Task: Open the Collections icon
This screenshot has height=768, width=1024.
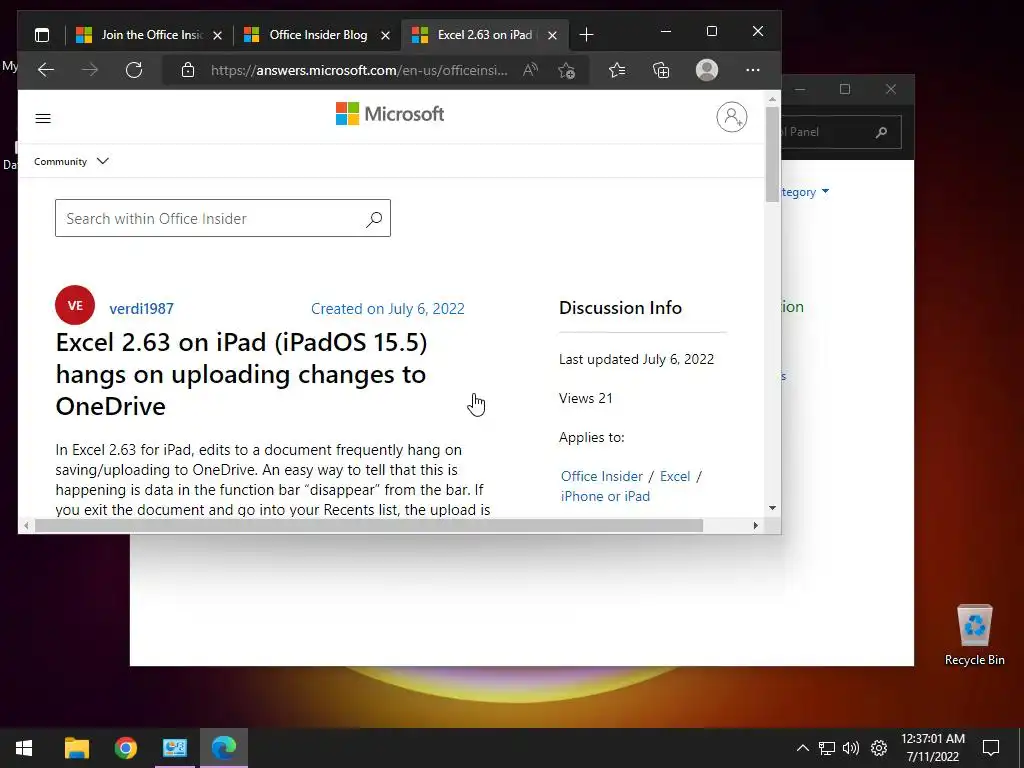Action: click(661, 70)
